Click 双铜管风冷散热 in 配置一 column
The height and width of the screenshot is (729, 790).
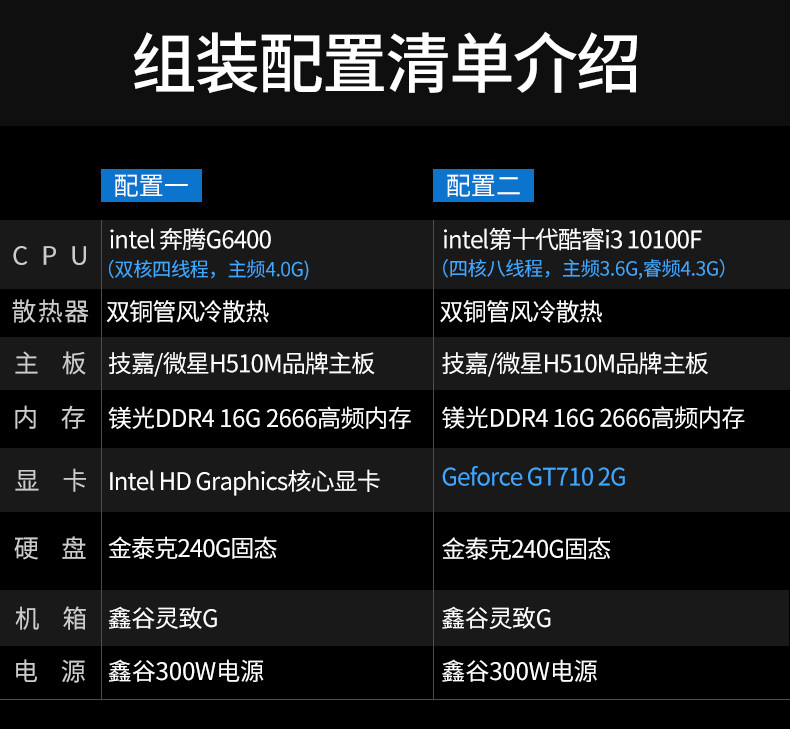(187, 311)
